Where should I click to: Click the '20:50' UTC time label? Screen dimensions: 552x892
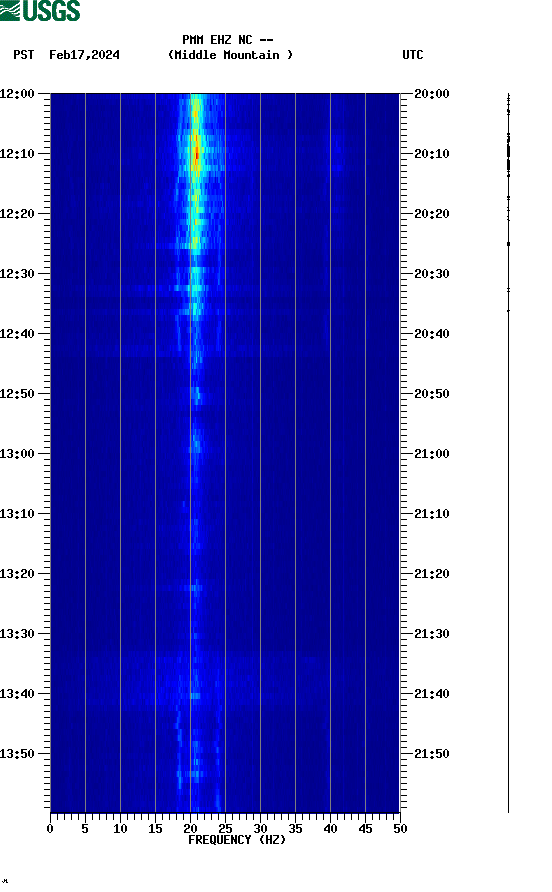(431, 394)
